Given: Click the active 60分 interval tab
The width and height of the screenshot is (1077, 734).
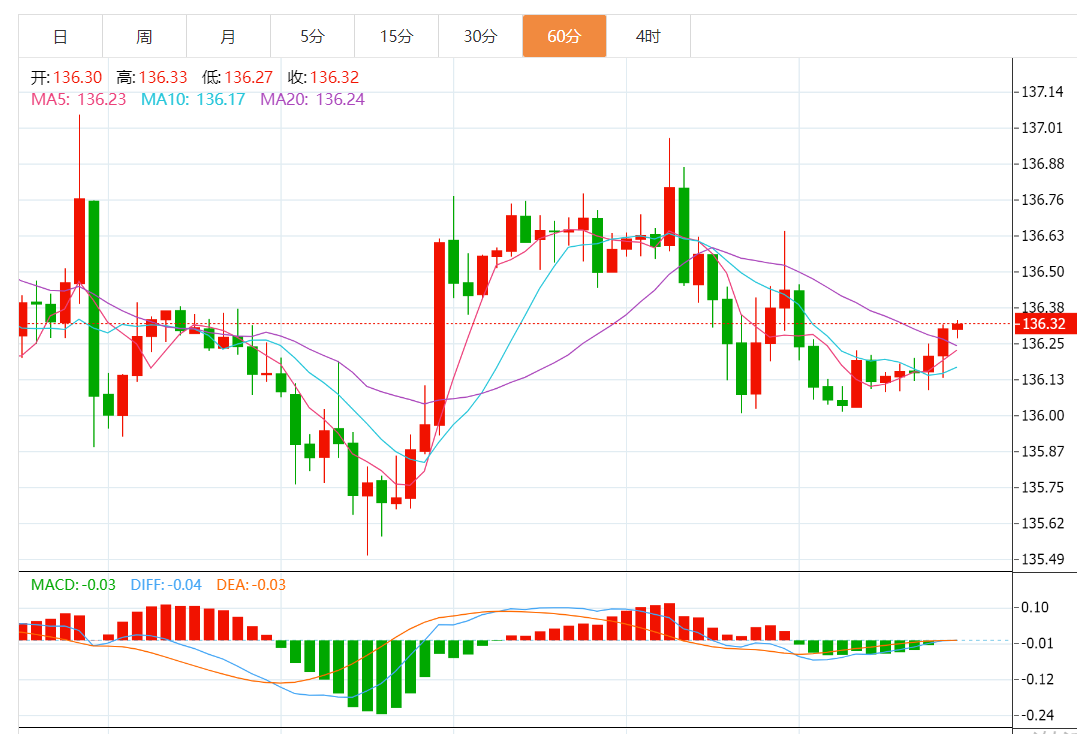Looking at the screenshot, I should click(564, 37).
